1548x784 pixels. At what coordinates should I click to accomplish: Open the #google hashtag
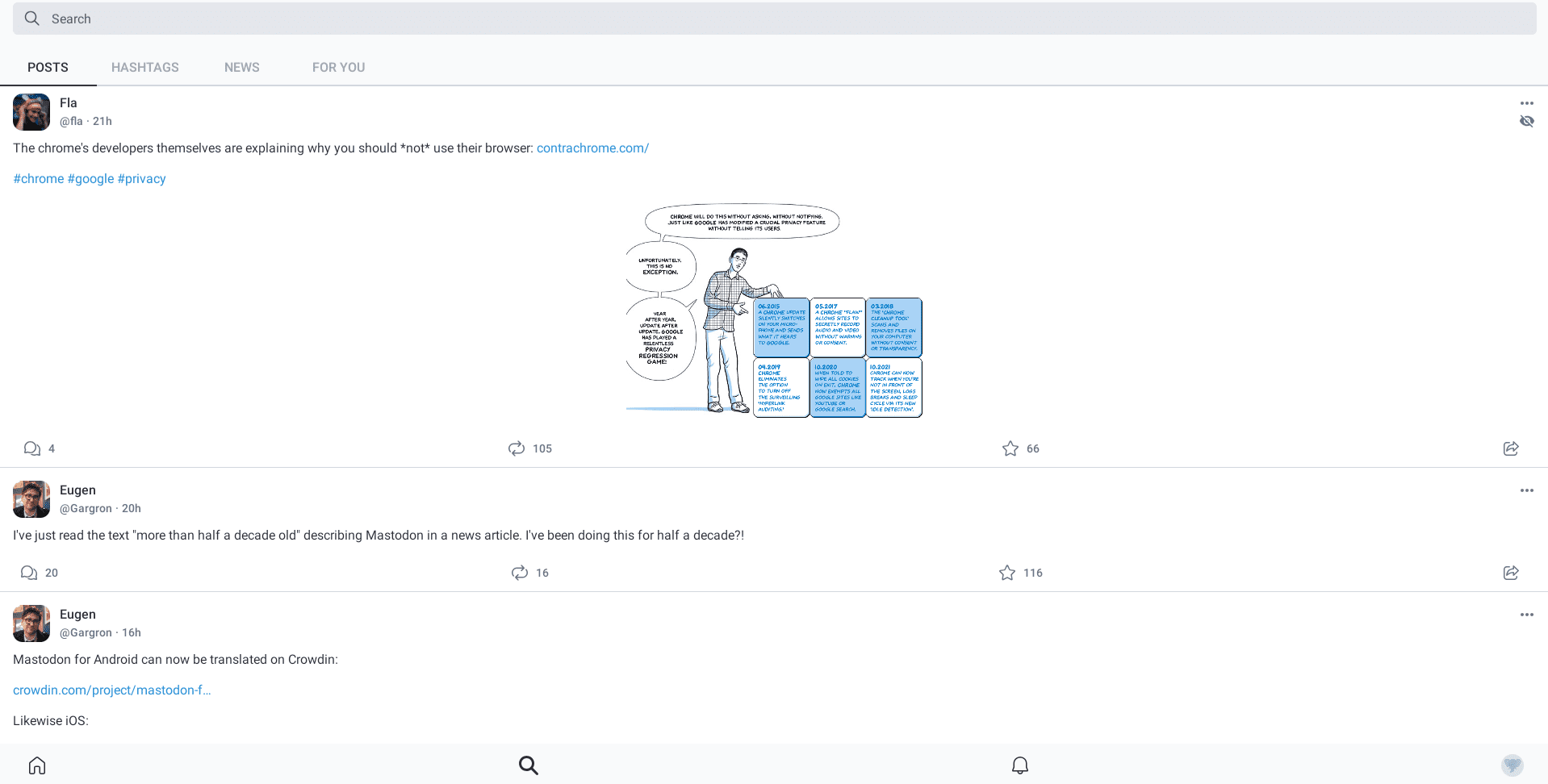(x=90, y=179)
